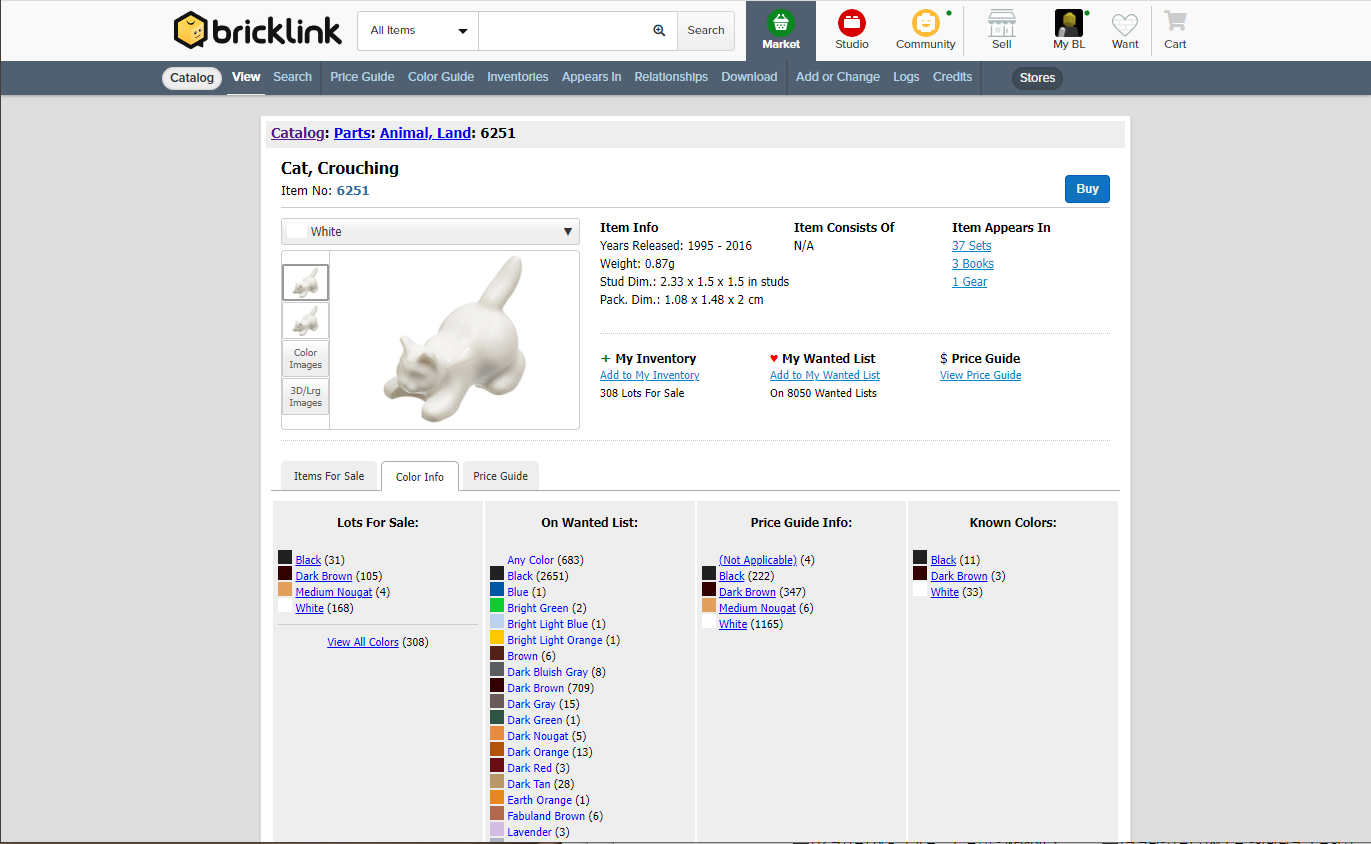Click Bright Green swatch in Wanted List

coord(497,606)
